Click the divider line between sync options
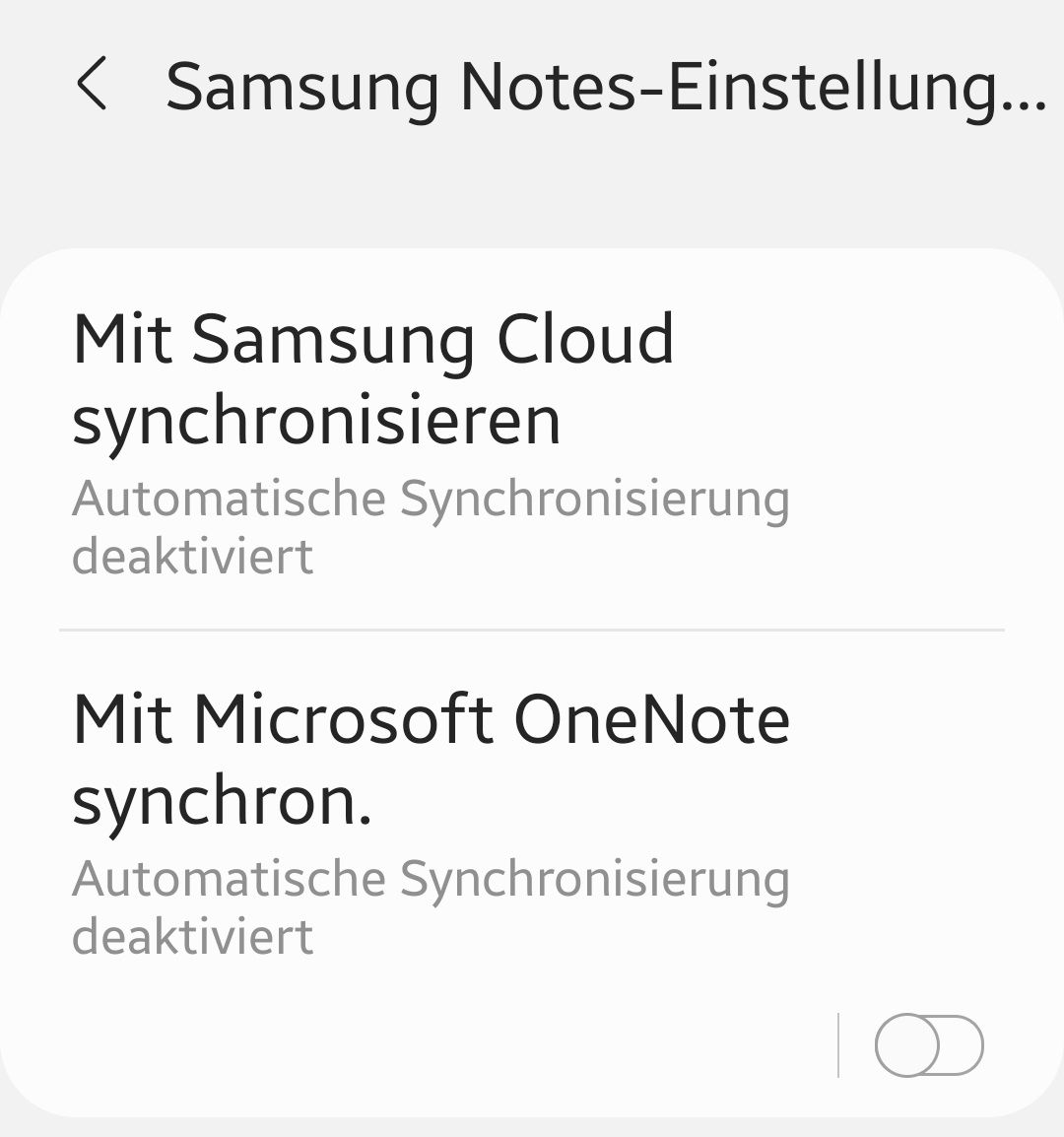The height and width of the screenshot is (1137, 1064). pyautogui.click(x=532, y=631)
